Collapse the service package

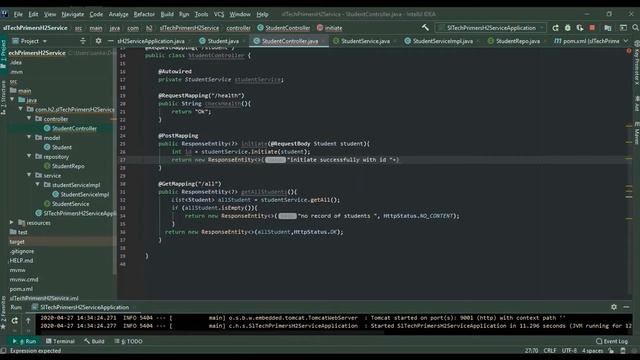click(29, 175)
